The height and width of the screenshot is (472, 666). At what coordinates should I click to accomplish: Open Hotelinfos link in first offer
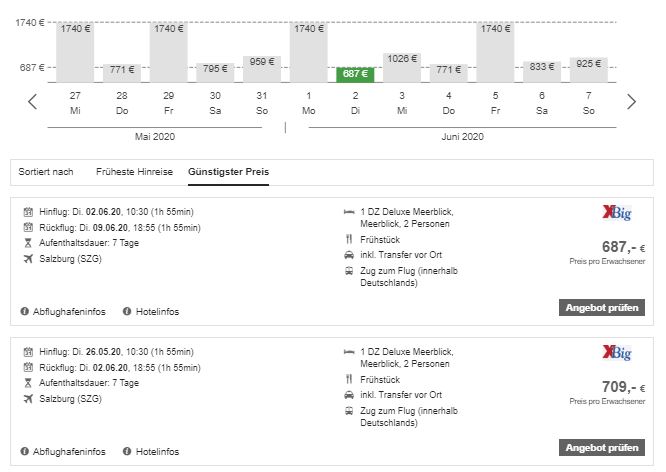157,312
